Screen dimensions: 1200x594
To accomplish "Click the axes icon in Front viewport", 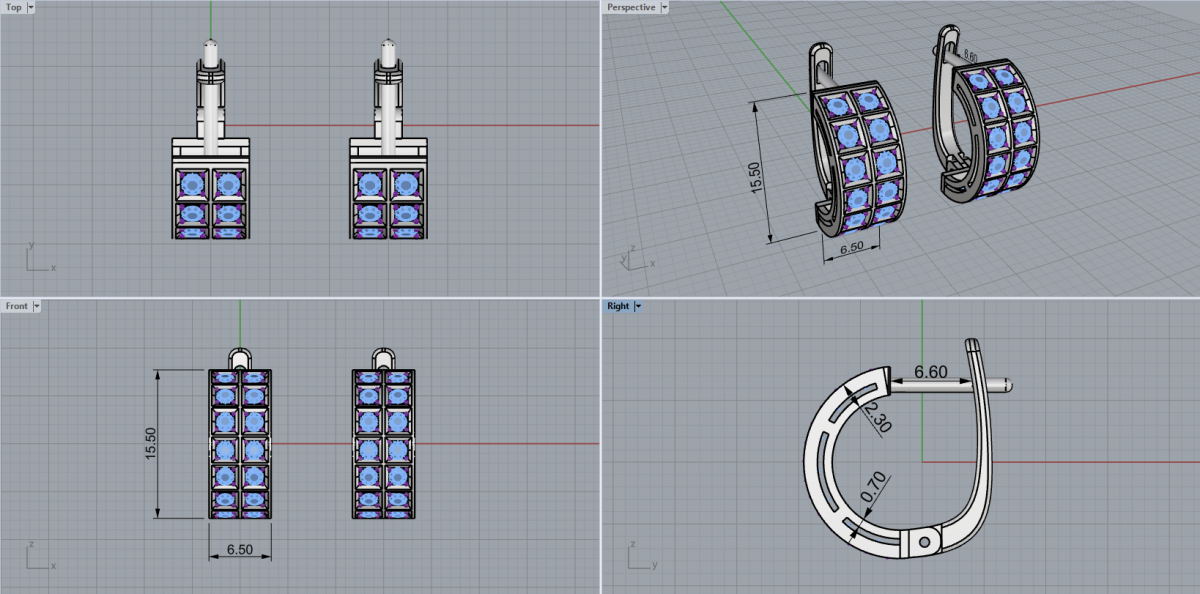I will coord(38,557).
